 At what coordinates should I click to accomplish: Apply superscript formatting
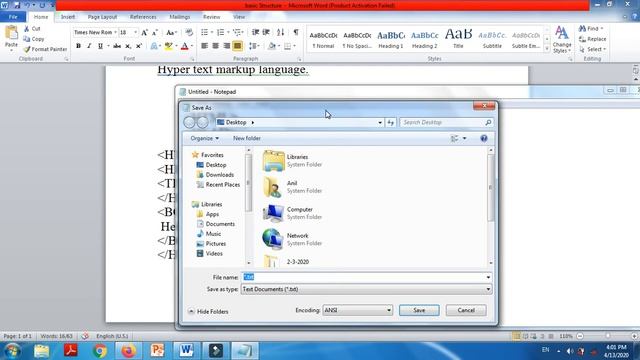tap(139, 46)
